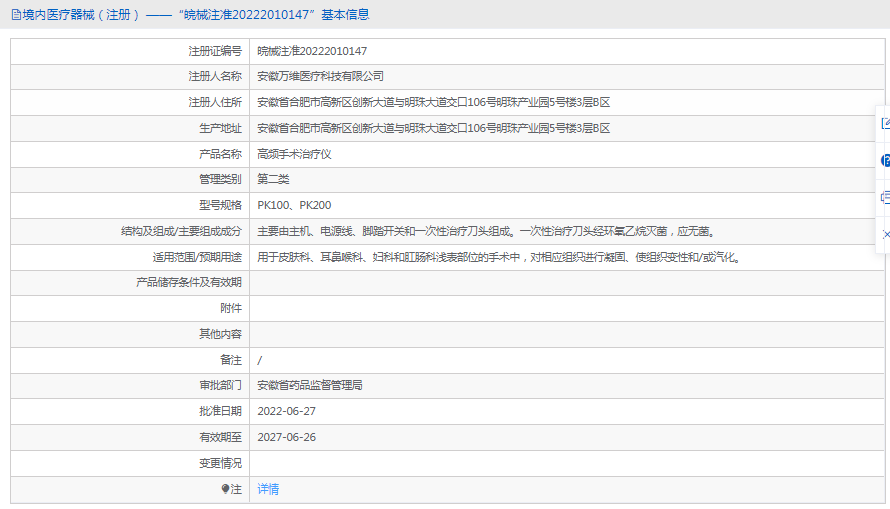Click the 其他内容 label

coord(220,334)
